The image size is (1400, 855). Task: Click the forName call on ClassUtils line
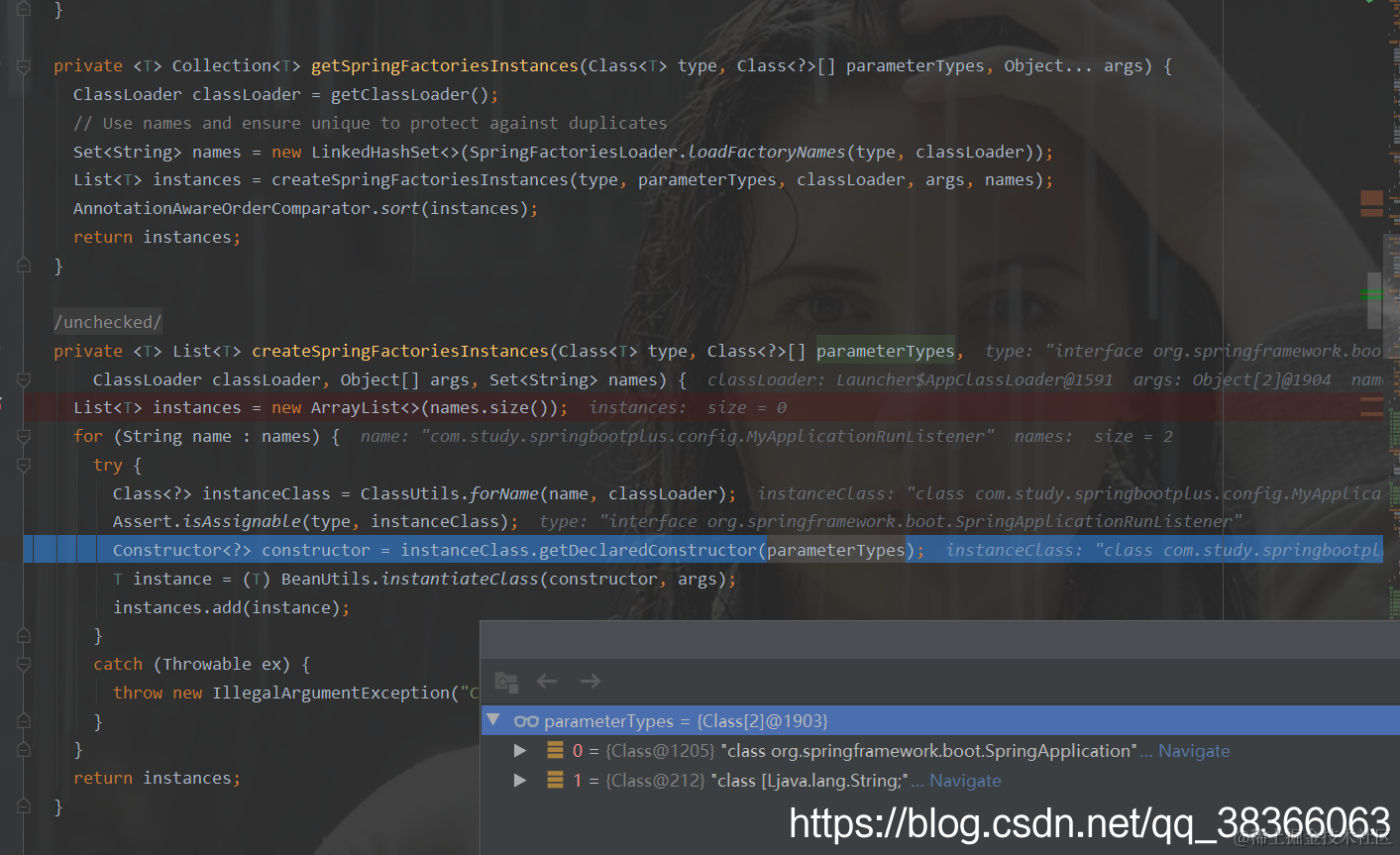504,494
